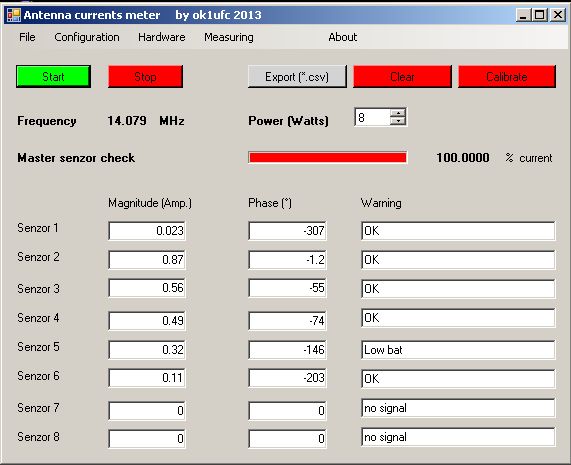571x465 pixels.
Task: Click the red master senzor progress bar
Action: 328,157
